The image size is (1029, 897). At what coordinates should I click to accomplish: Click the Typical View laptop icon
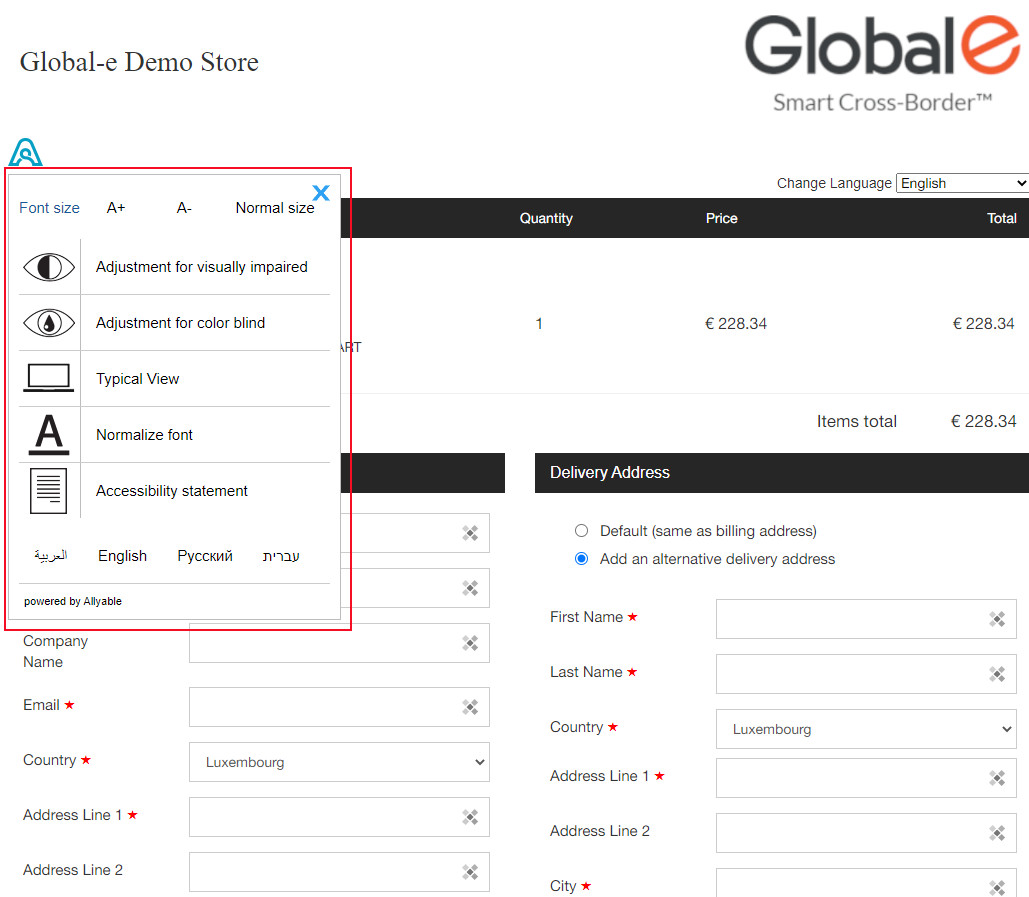[49, 379]
